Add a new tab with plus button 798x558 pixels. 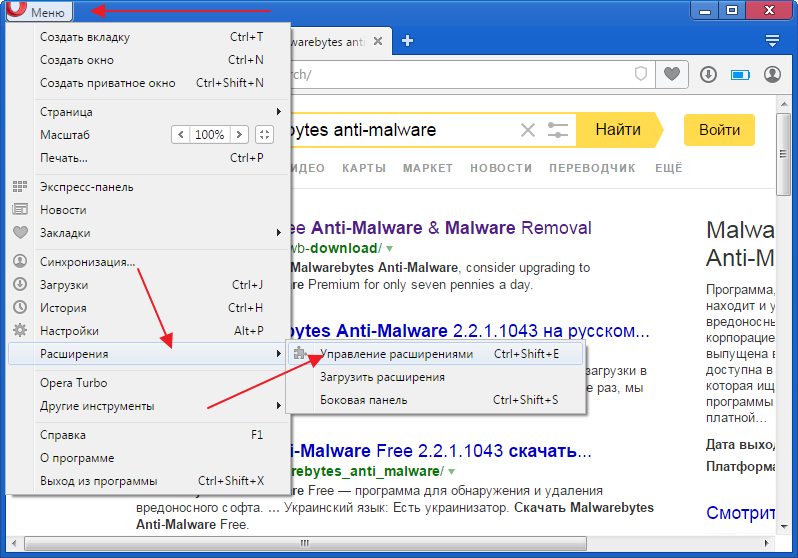(x=407, y=41)
